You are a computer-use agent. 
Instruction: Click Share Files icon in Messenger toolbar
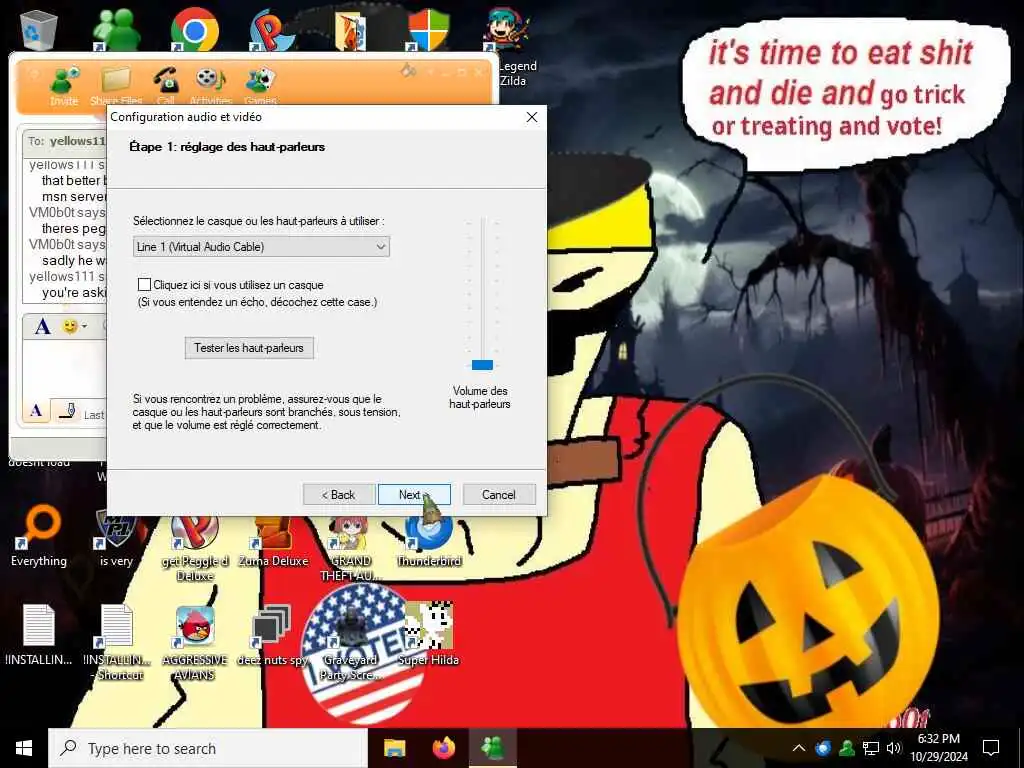(x=116, y=85)
